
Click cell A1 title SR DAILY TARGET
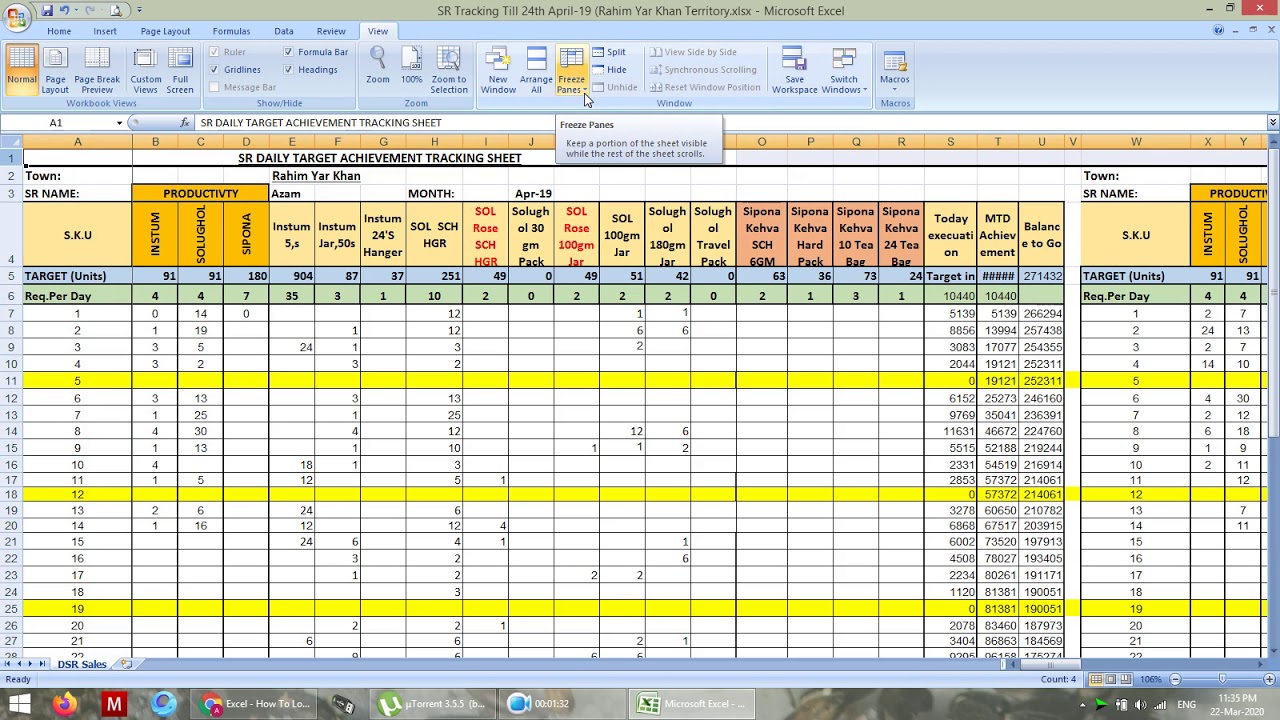[x=379, y=158]
